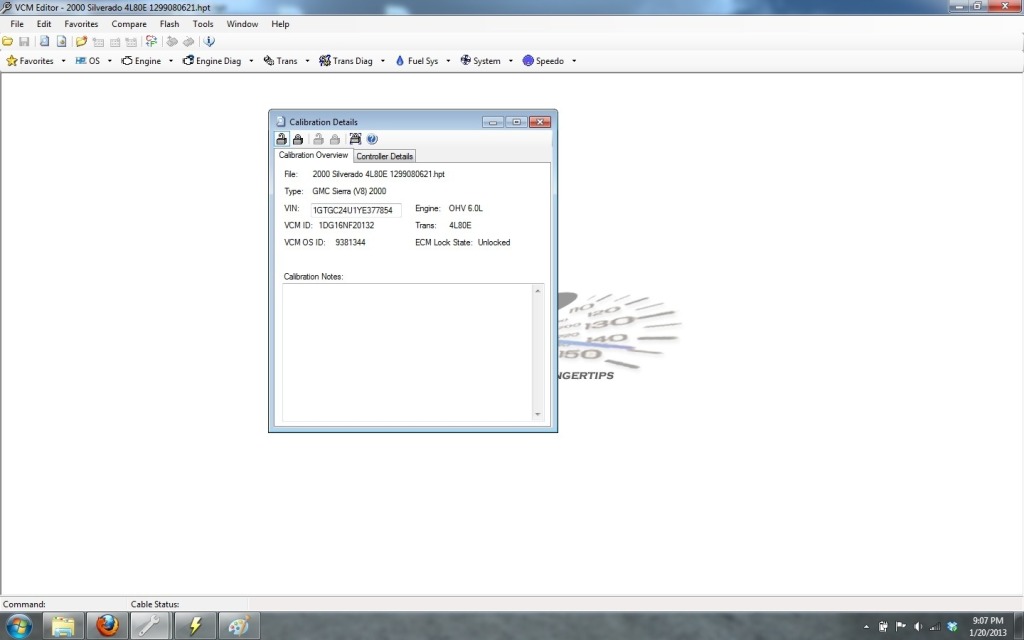Viewport: 1024px width, 640px height.
Task: Open the Fuel Sys toolbar button
Action: click(417, 61)
